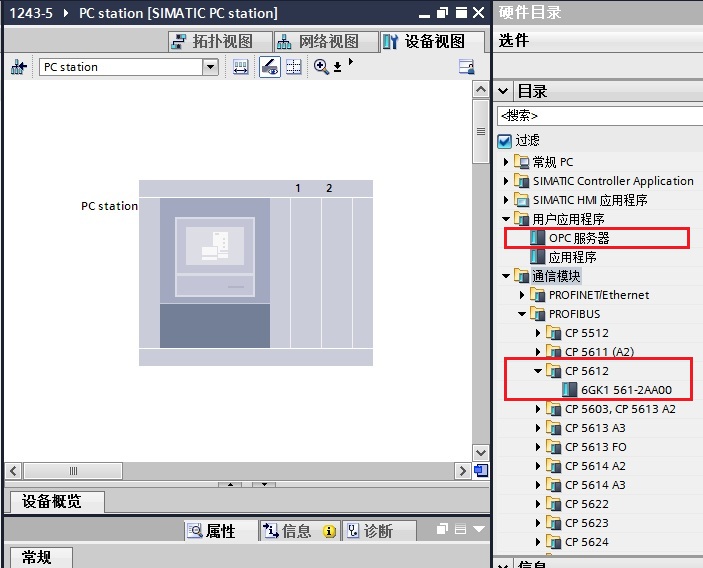Collapse the 用户应用程序 folder
Screen dimensions: 703x568
point(506,219)
